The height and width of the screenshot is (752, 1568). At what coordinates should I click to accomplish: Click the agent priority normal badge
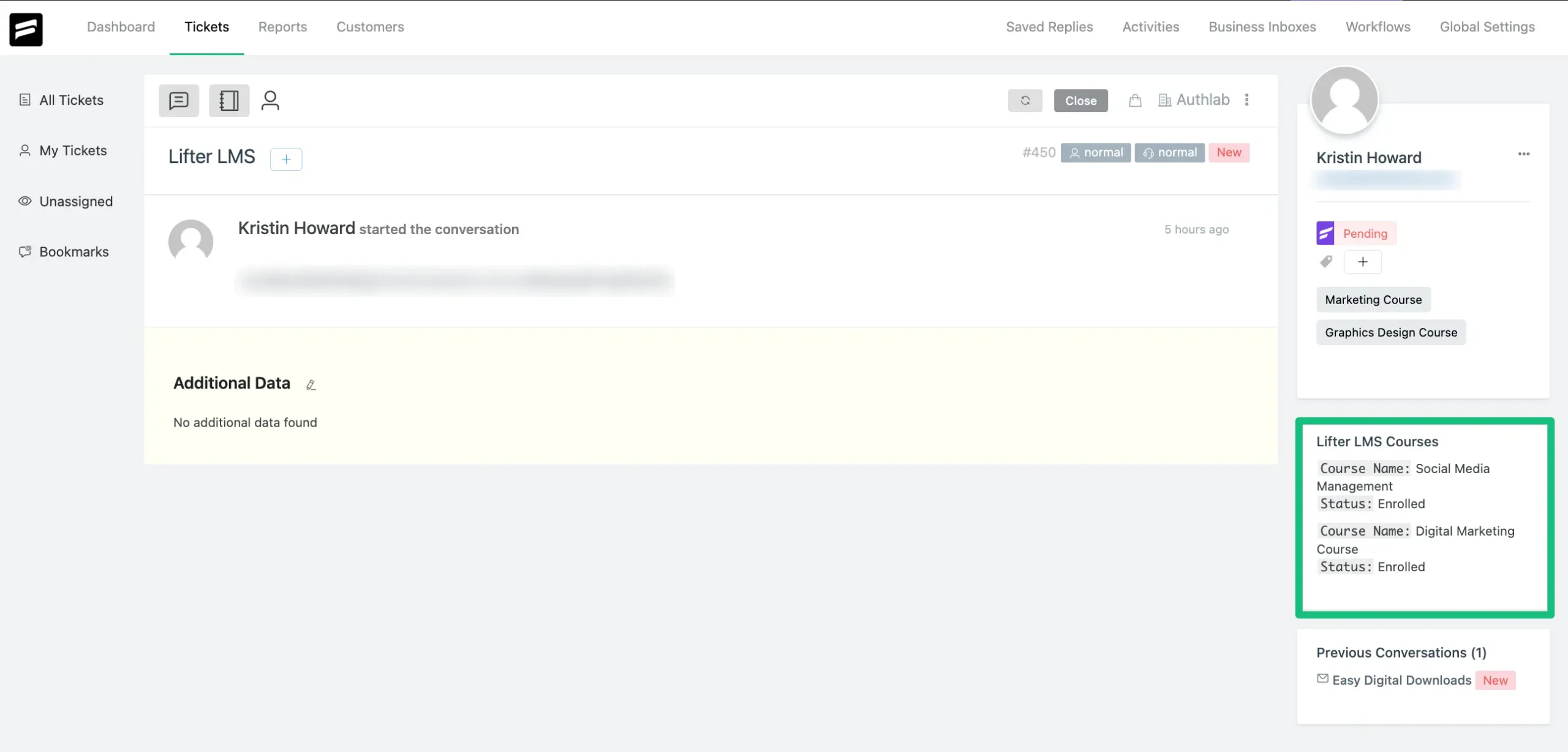(x=1169, y=153)
